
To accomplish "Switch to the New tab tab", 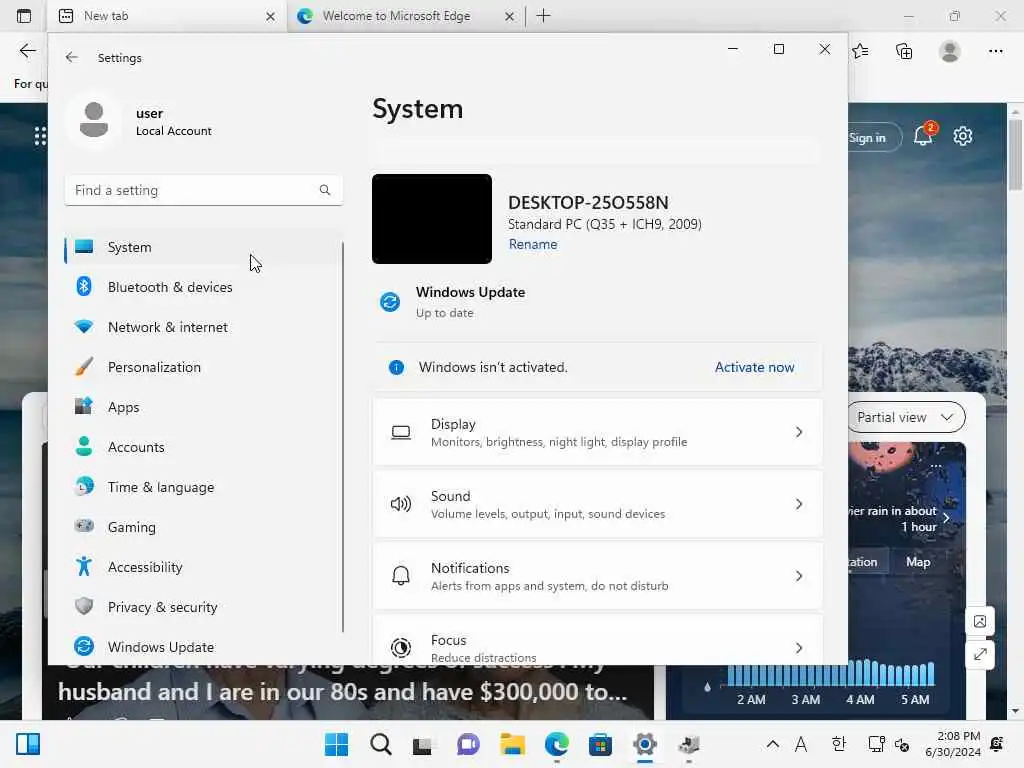I will [167, 16].
